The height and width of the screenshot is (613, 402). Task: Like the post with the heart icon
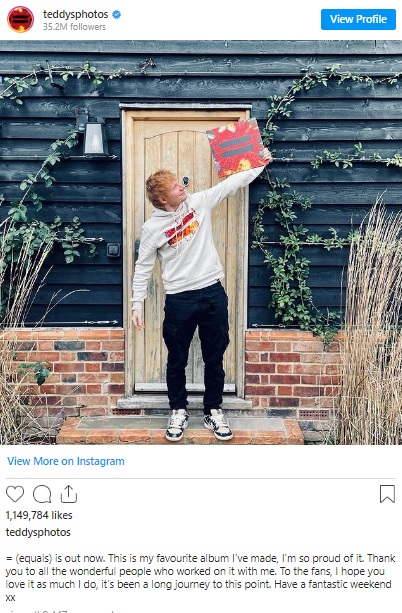click(15, 494)
